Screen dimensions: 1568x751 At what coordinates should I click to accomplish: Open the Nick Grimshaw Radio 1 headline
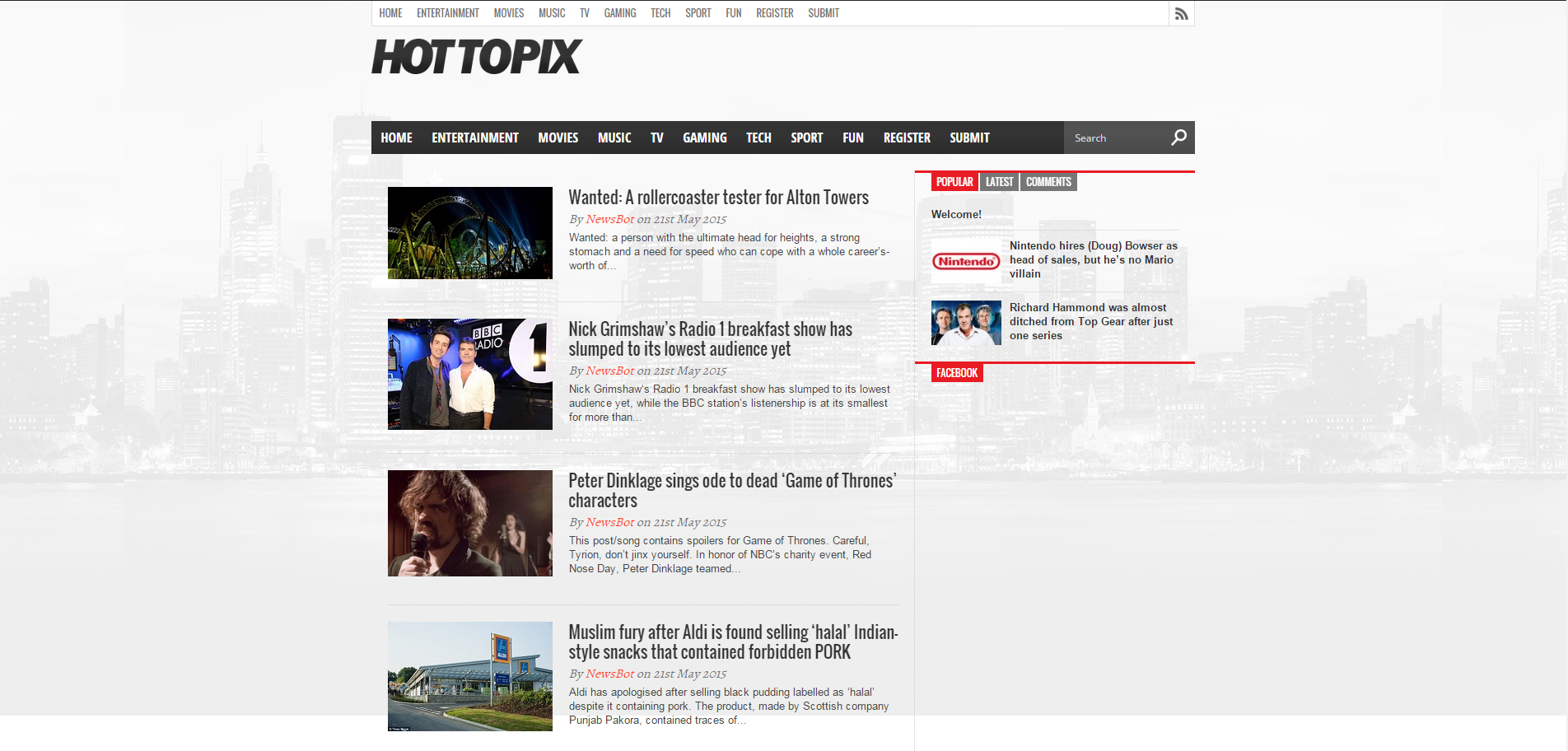point(711,339)
